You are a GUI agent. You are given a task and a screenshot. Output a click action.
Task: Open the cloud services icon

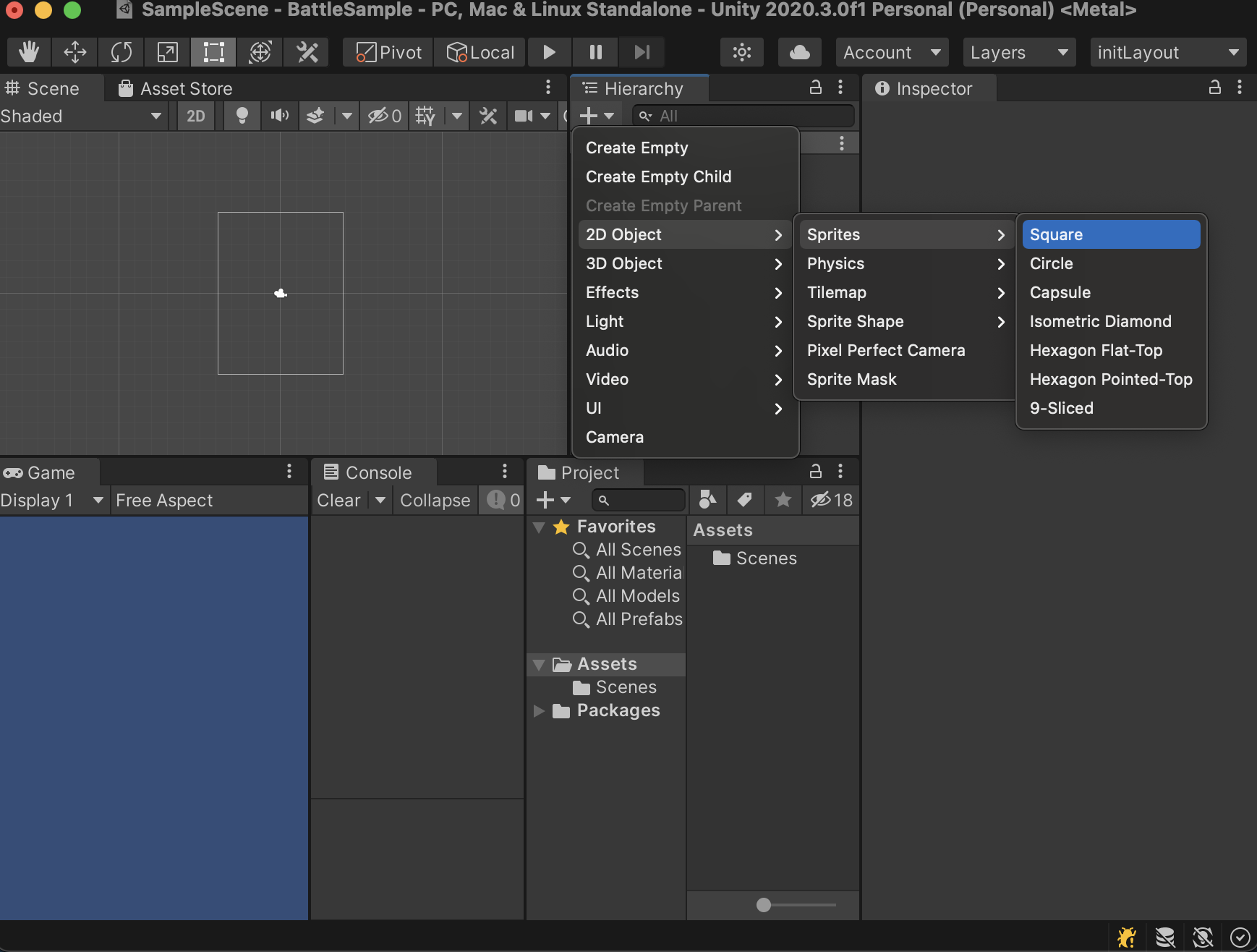click(799, 52)
